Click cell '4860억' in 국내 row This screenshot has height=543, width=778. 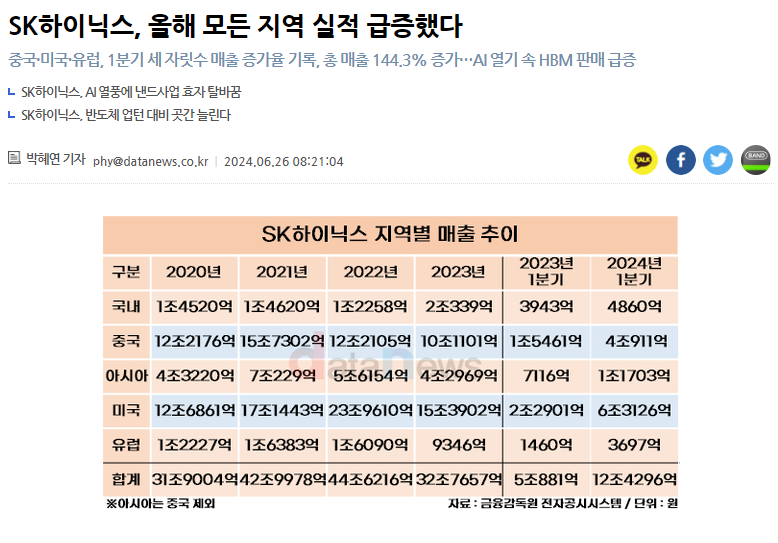pos(634,306)
